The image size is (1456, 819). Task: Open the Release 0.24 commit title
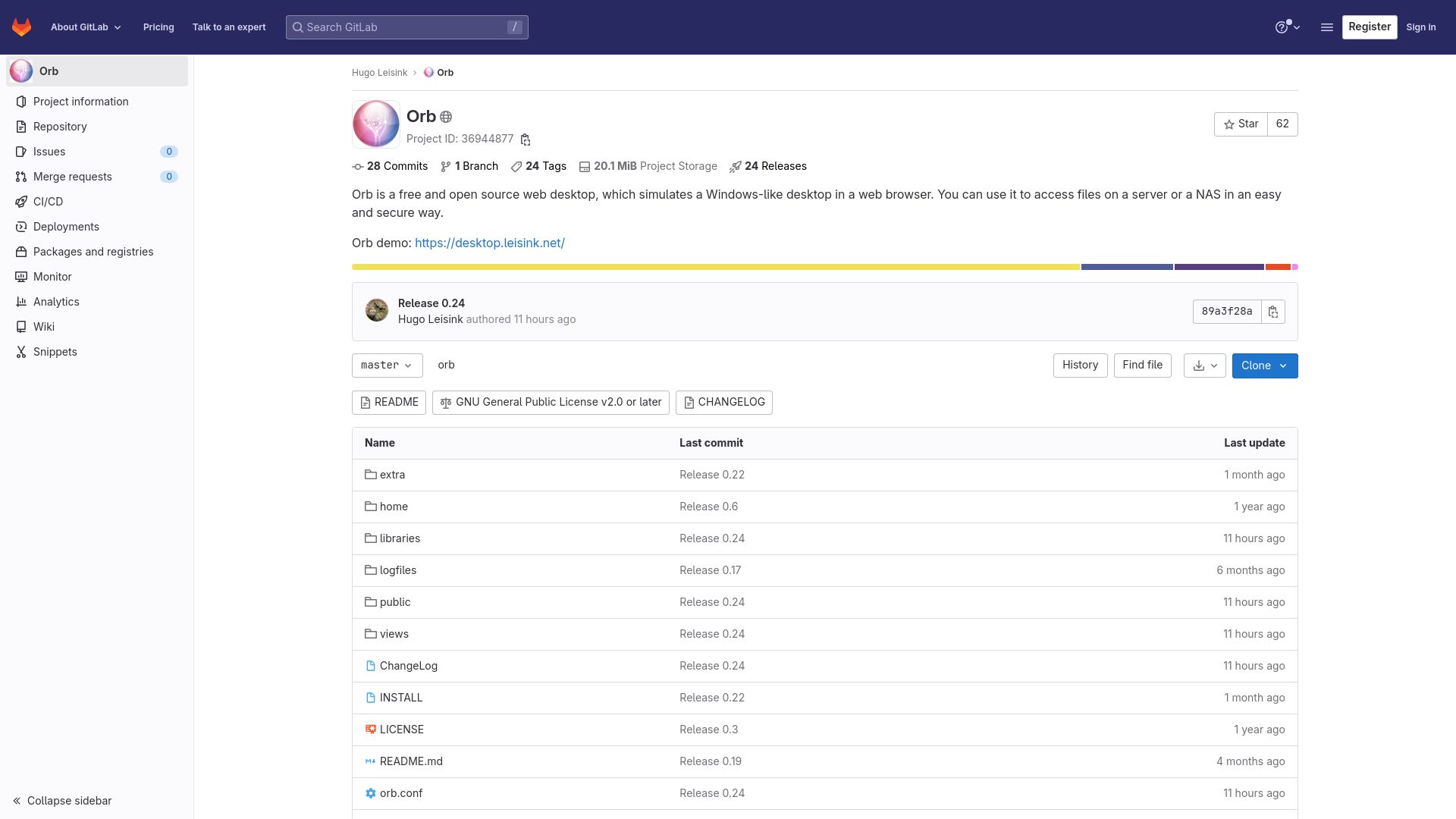[431, 303]
